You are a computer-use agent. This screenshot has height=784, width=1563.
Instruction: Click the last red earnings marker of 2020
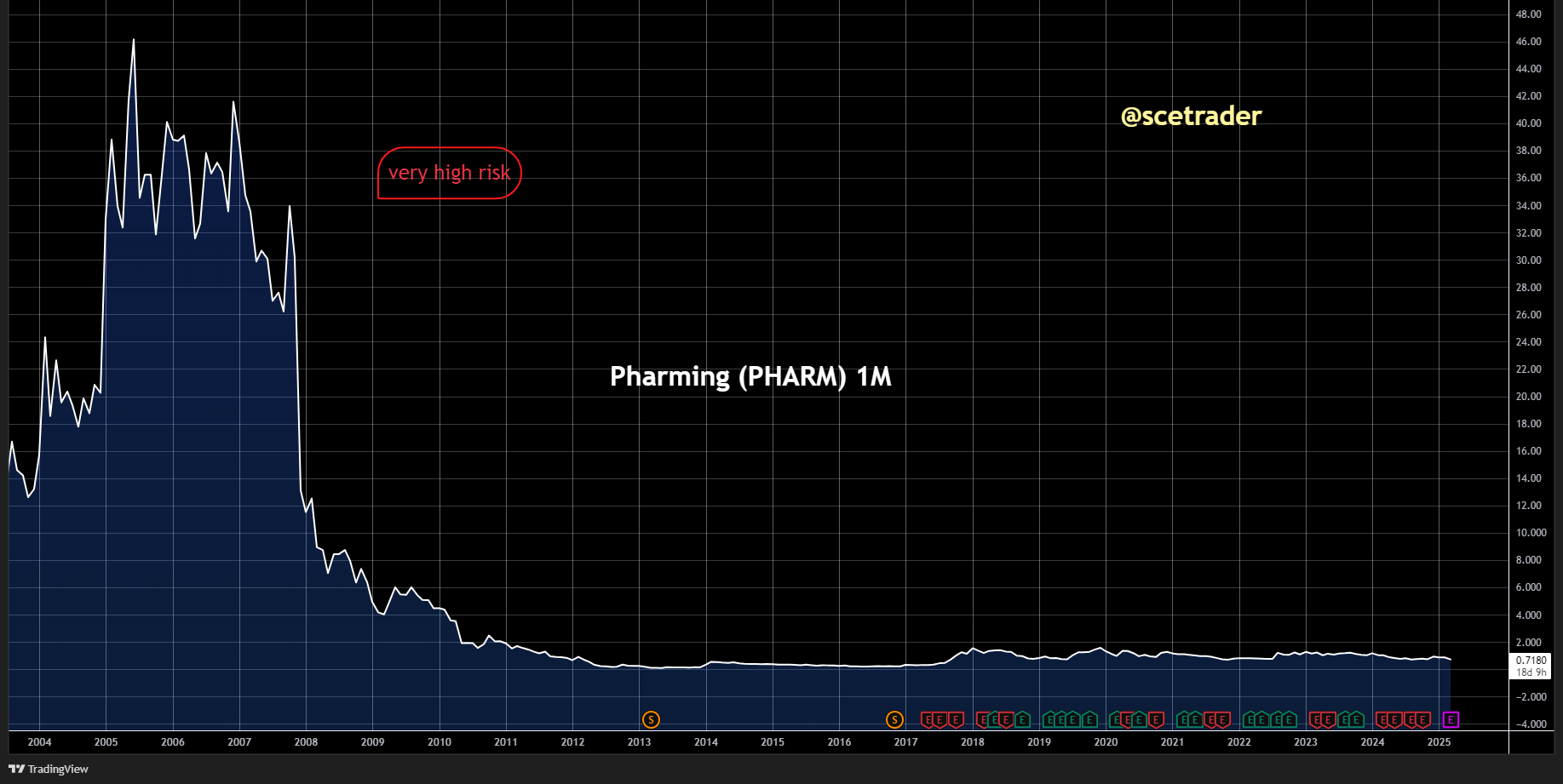pyautogui.click(x=1156, y=720)
